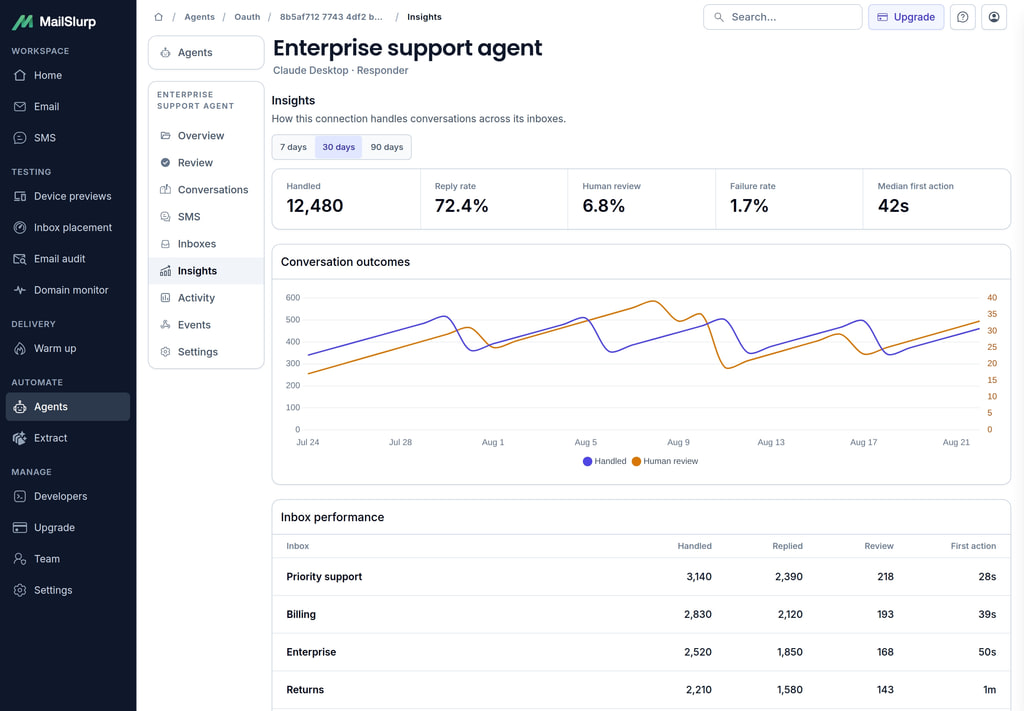
Task: Click the Review checkmark icon
Action: pos(165,163)
